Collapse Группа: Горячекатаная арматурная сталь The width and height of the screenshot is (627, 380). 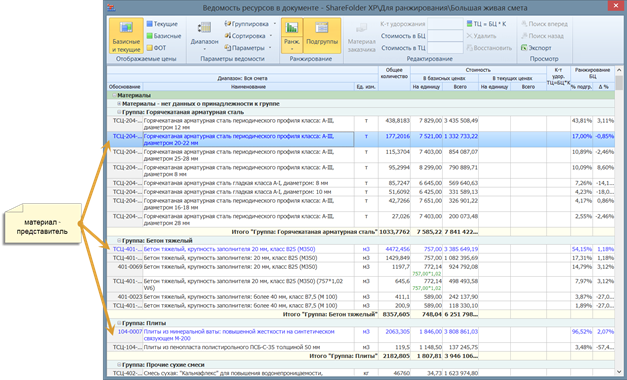(x=119, y=112)
